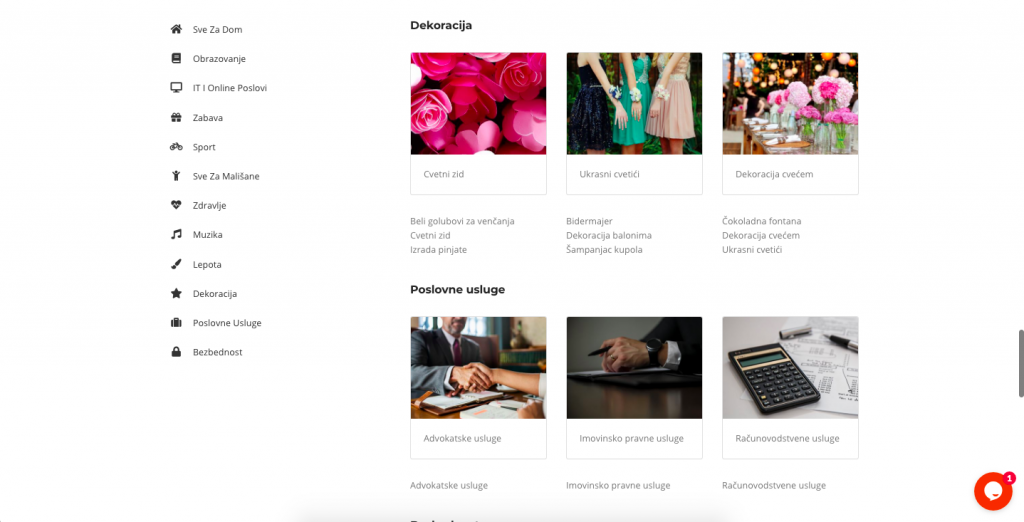Click the book icon beside Obrazovanje
The image size is (1024, 522).
pyautogui.click(x=176, y=58)
